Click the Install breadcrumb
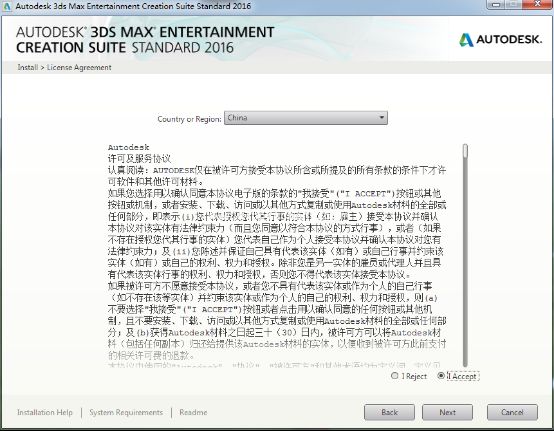Viewport: 554px width, 431px height. (x=28, y=67)
